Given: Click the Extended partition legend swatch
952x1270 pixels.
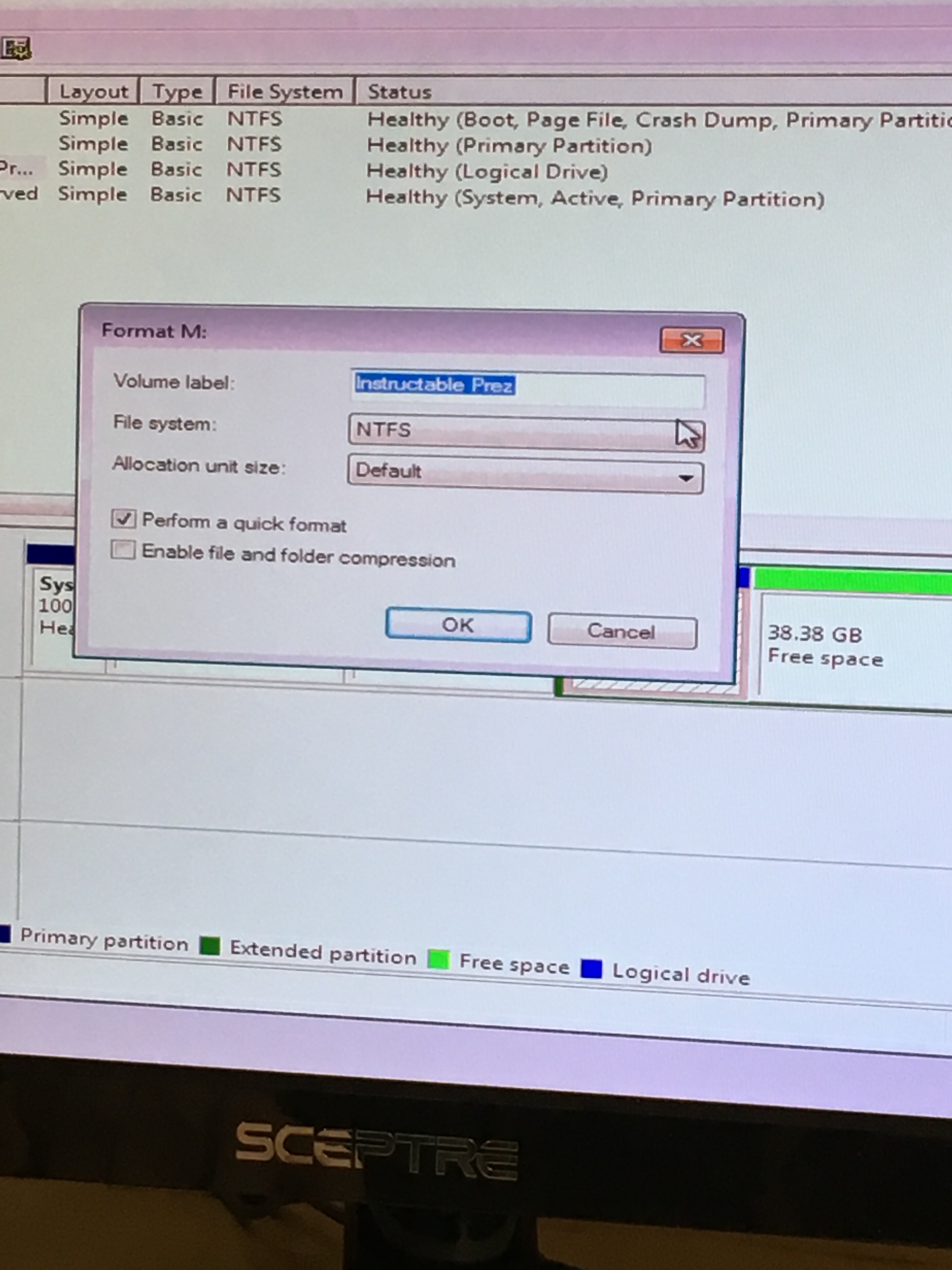Looking at the screenshot, I should [x=210, y=946].
